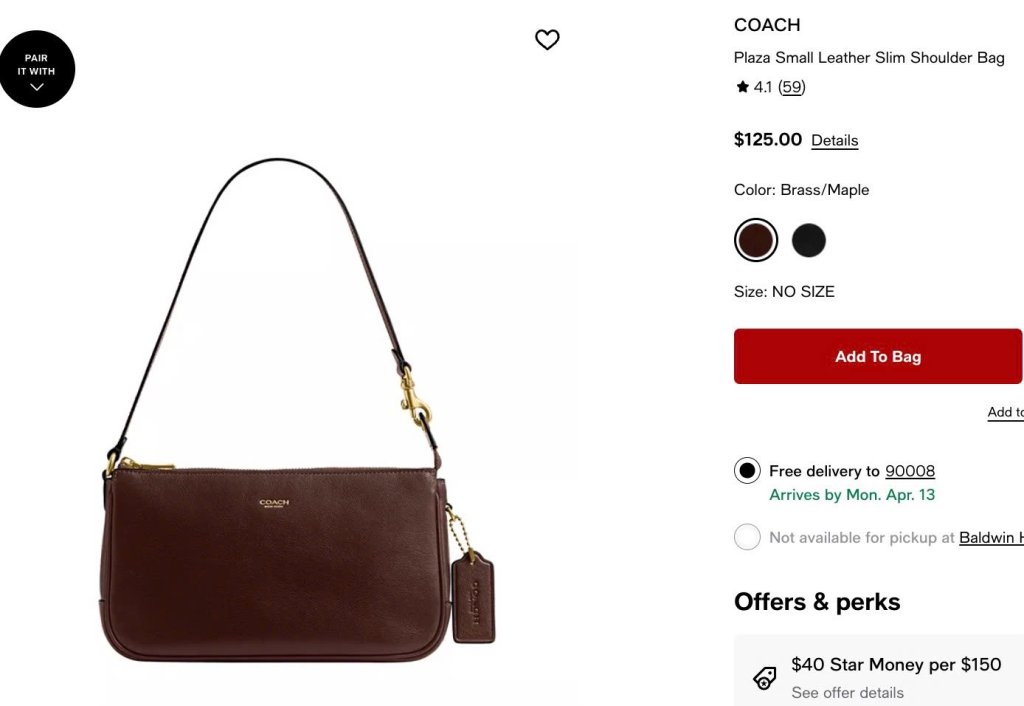Open the Baldwin store pickup link
This screenshot has width=1024, height=706.
991,538
